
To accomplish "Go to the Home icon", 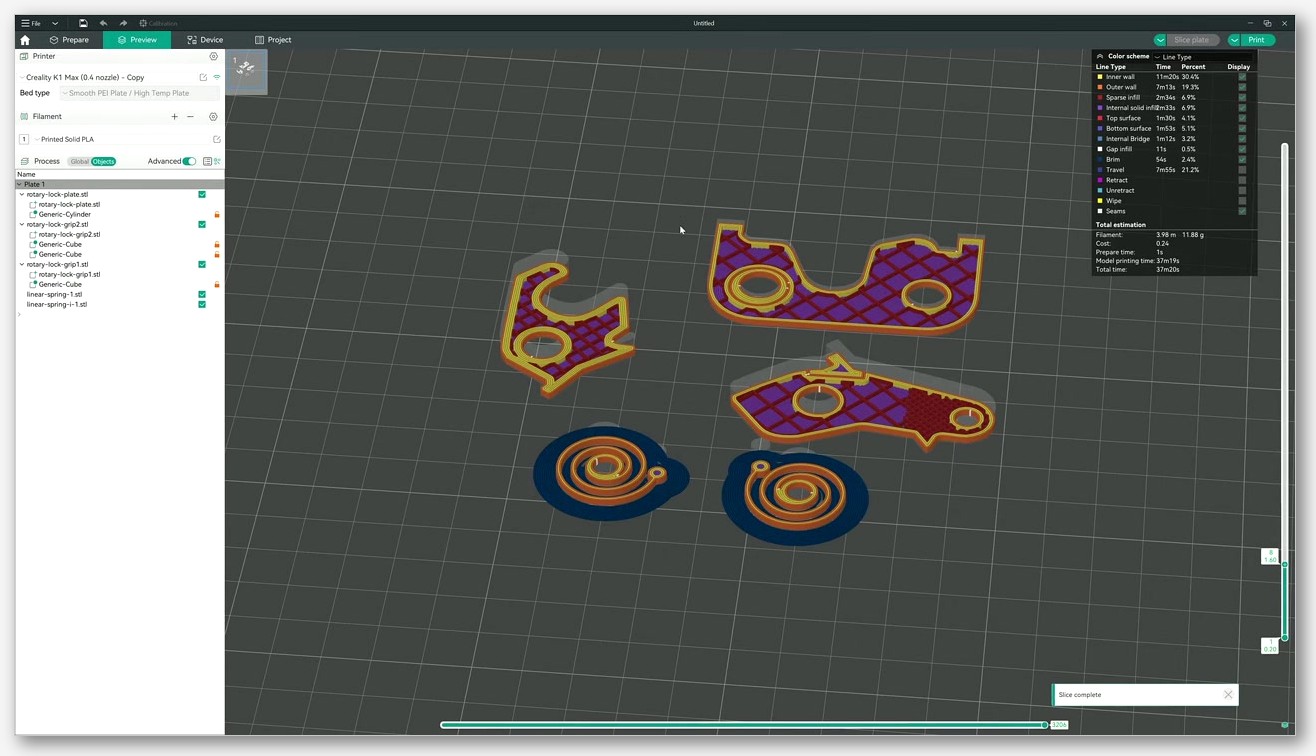I will pyautogui.click(x=25, y=40).
